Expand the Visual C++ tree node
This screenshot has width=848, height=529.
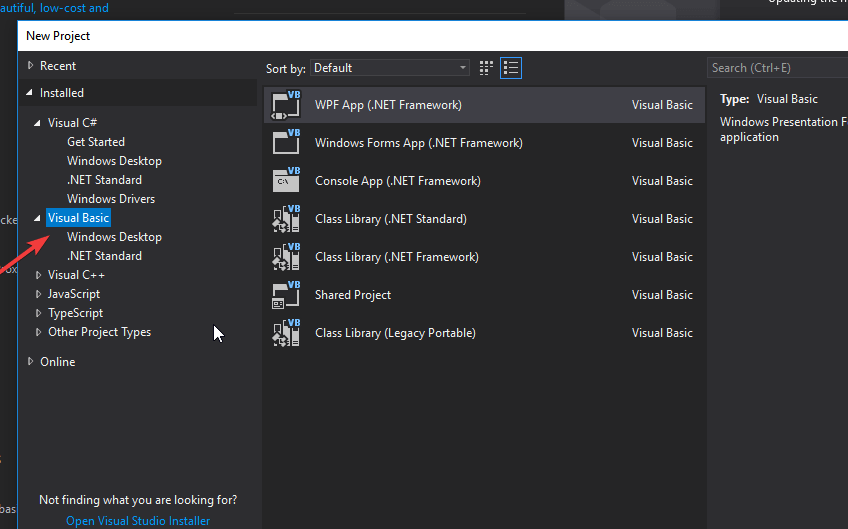coord(38,275)
